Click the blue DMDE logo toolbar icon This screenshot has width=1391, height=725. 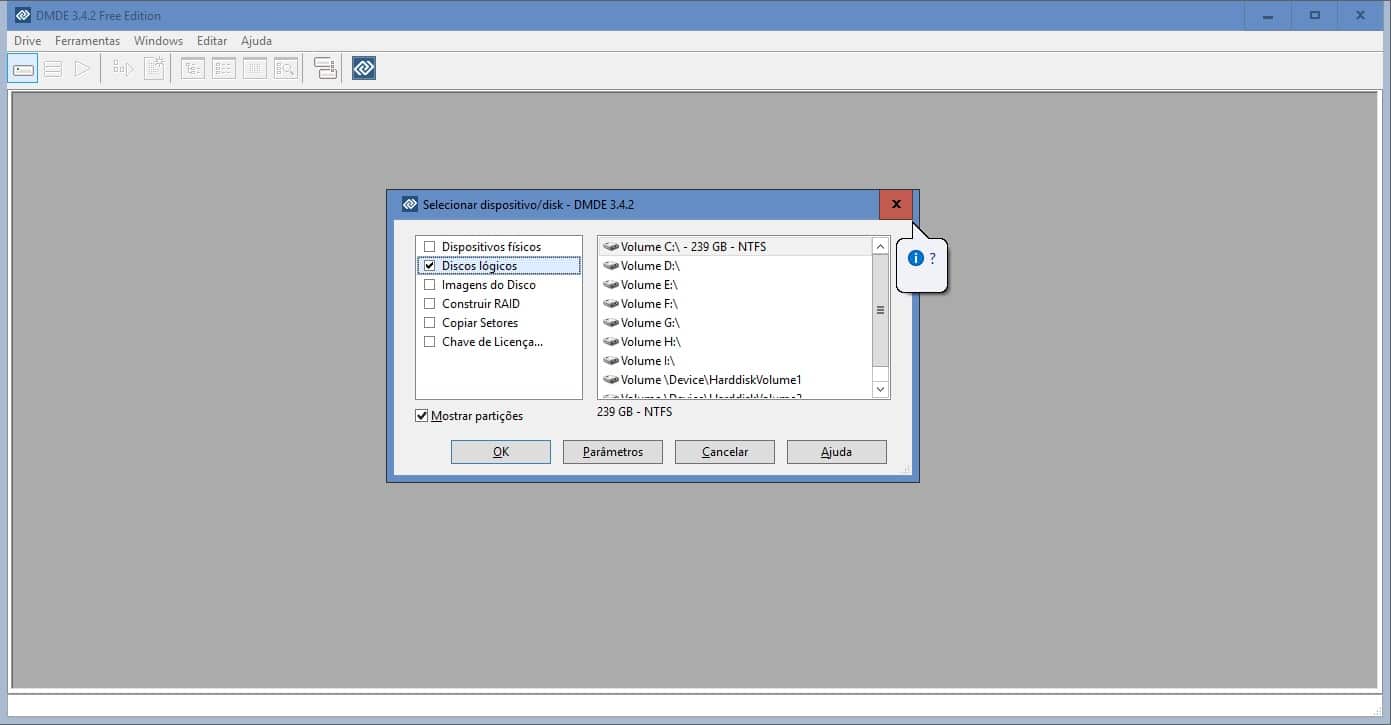[x=364, y=69]
